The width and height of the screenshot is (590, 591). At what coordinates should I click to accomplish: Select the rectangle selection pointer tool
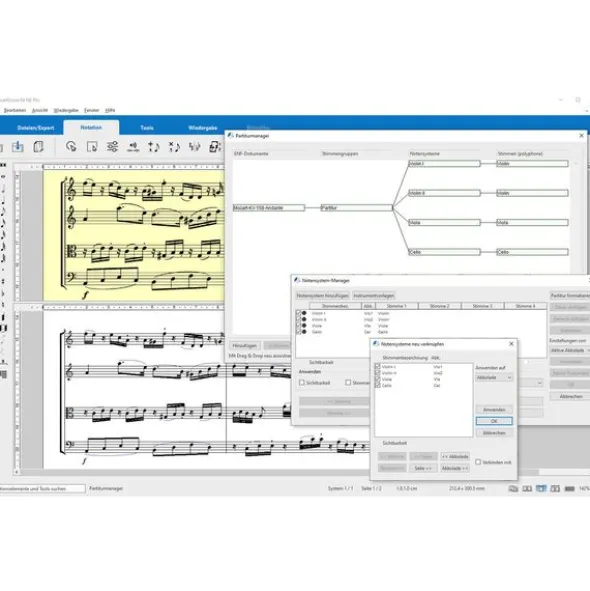click(x=92, y=146)
